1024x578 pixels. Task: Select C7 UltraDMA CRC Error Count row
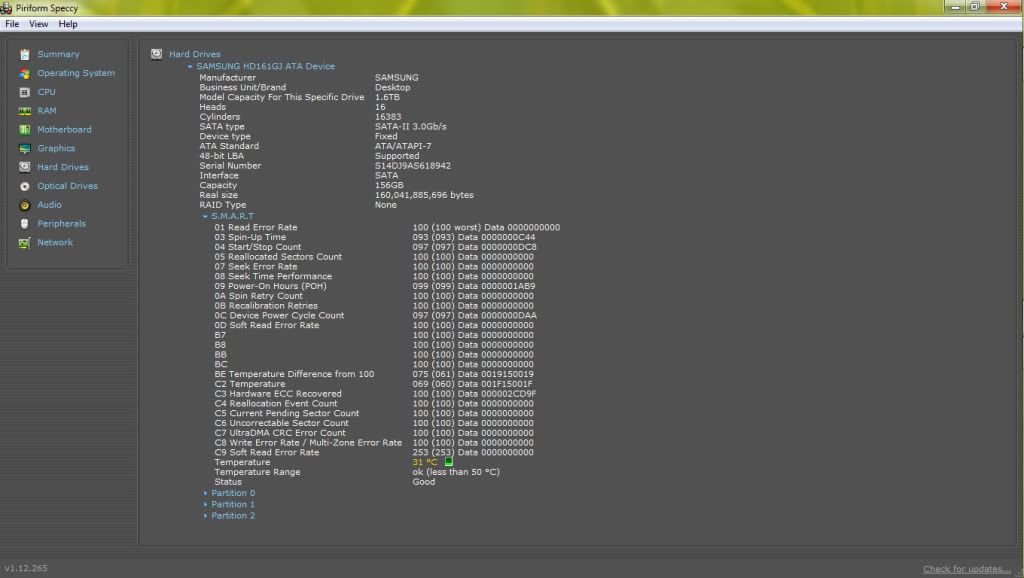374,433
